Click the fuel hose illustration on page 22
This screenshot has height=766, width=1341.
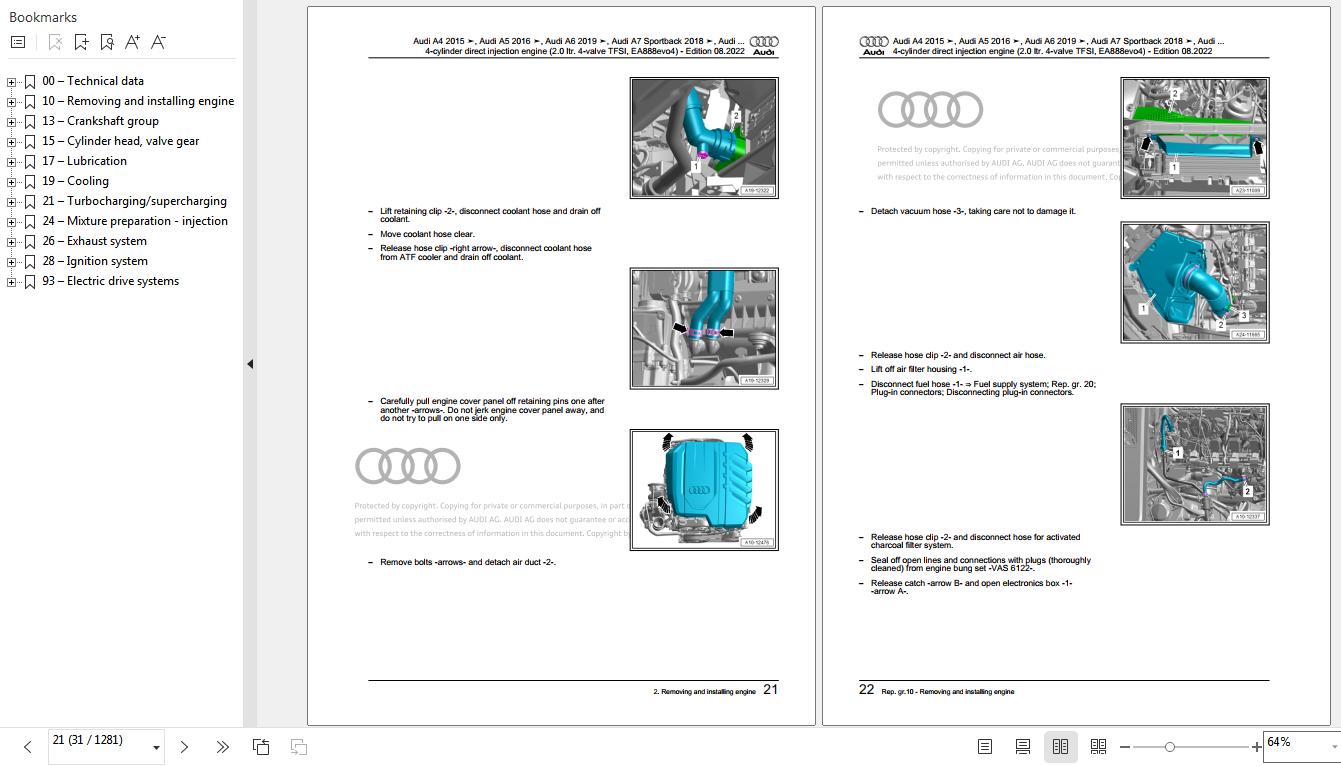(1195, 464)
